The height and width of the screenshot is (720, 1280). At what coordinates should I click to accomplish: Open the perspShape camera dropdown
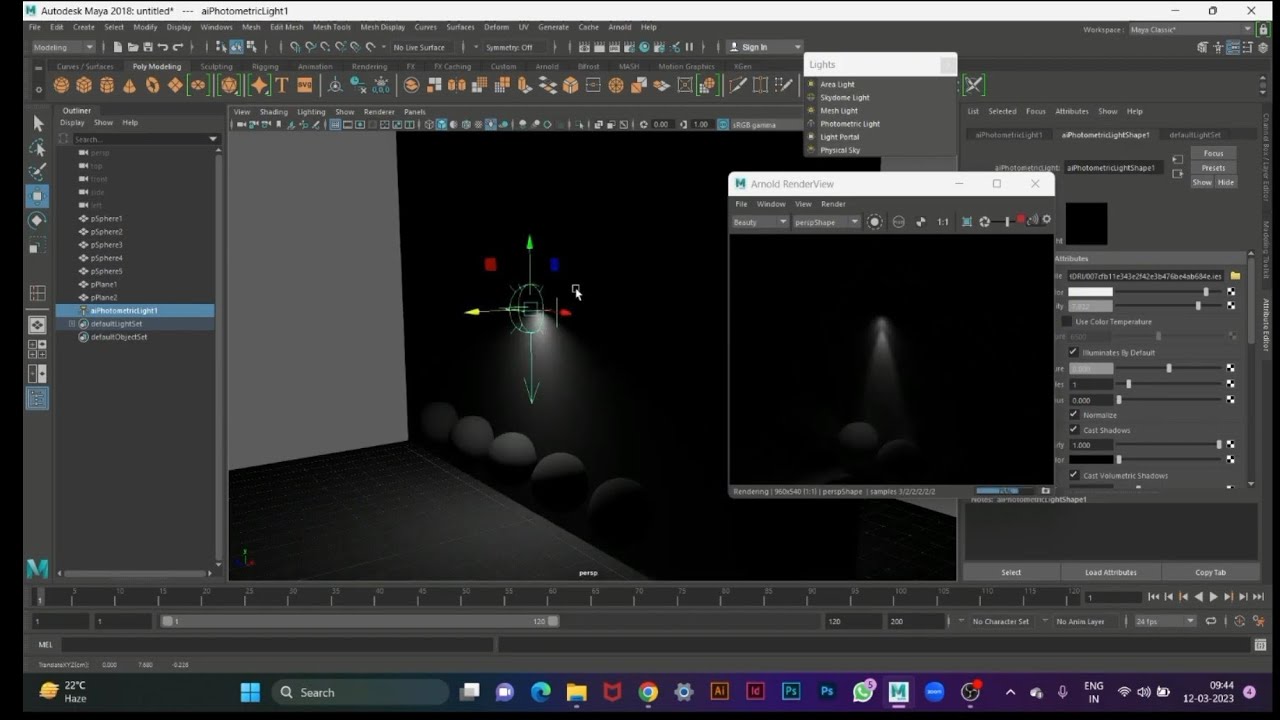click(x=826, y=222)
